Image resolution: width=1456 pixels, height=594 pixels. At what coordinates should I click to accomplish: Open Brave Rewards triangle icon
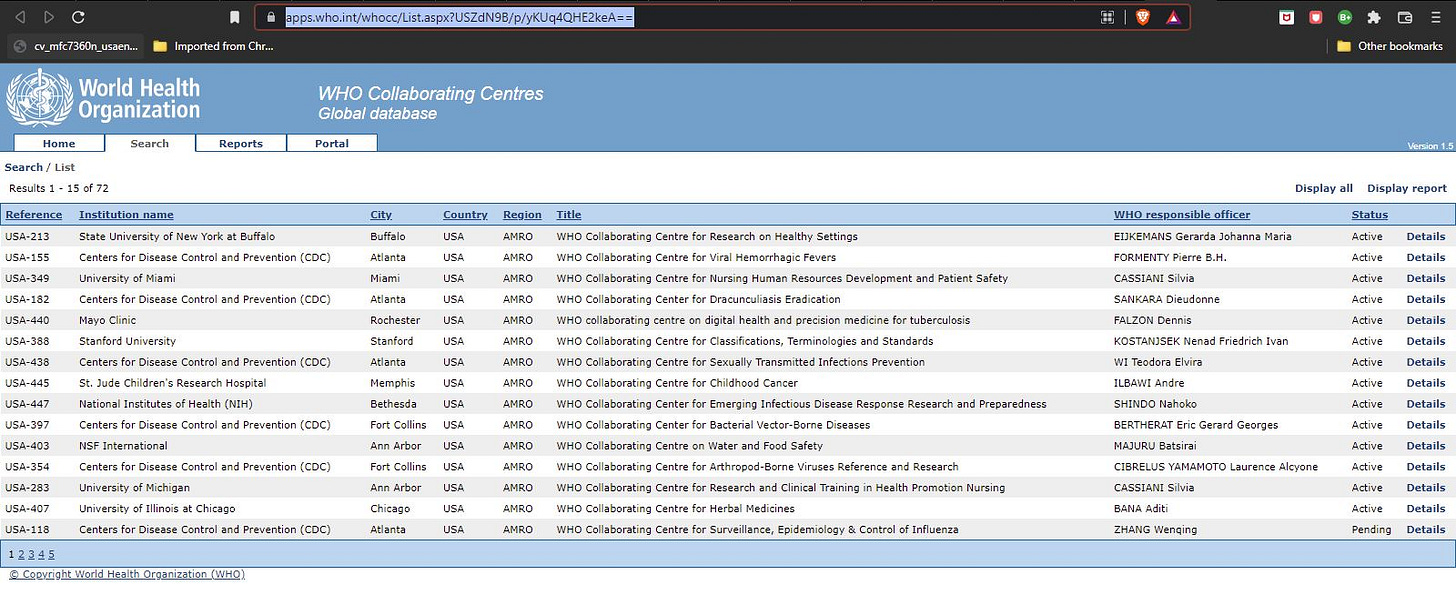coord(1172,17)
